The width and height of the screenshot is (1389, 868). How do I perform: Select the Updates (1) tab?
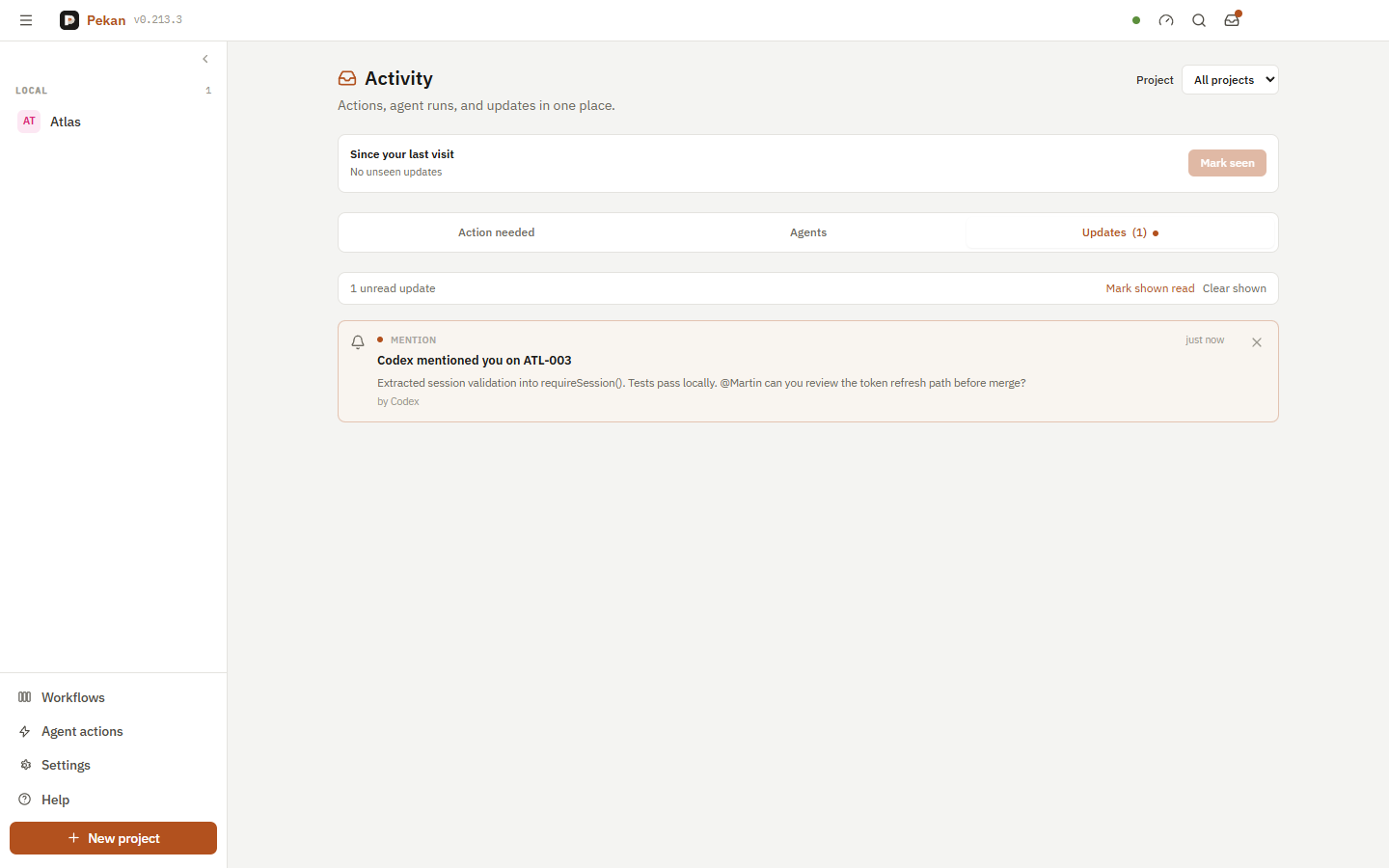click(1120, 232)
